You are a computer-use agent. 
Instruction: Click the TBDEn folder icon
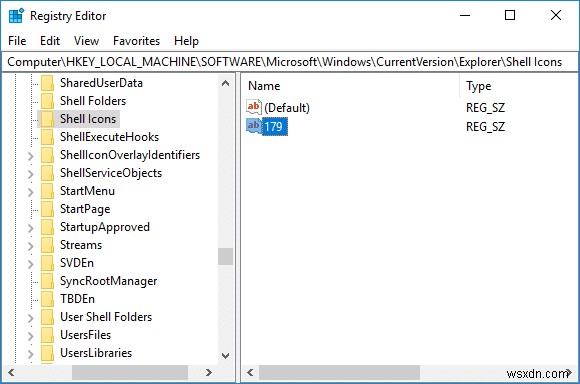click(x=47, y=299)
